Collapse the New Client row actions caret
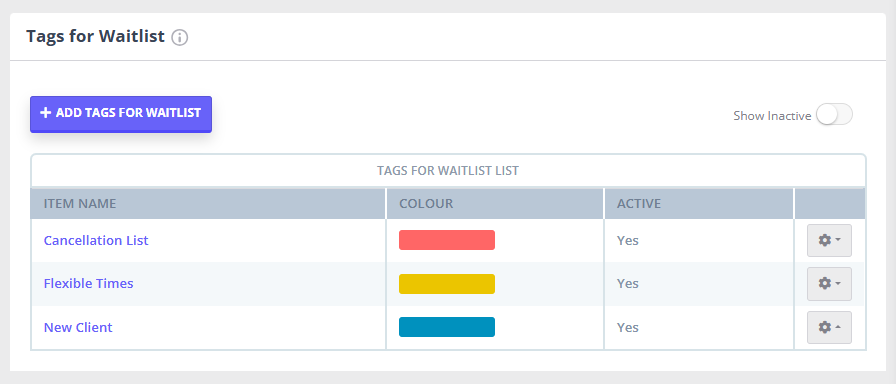896x384 pixels. [x=838, y=327]
